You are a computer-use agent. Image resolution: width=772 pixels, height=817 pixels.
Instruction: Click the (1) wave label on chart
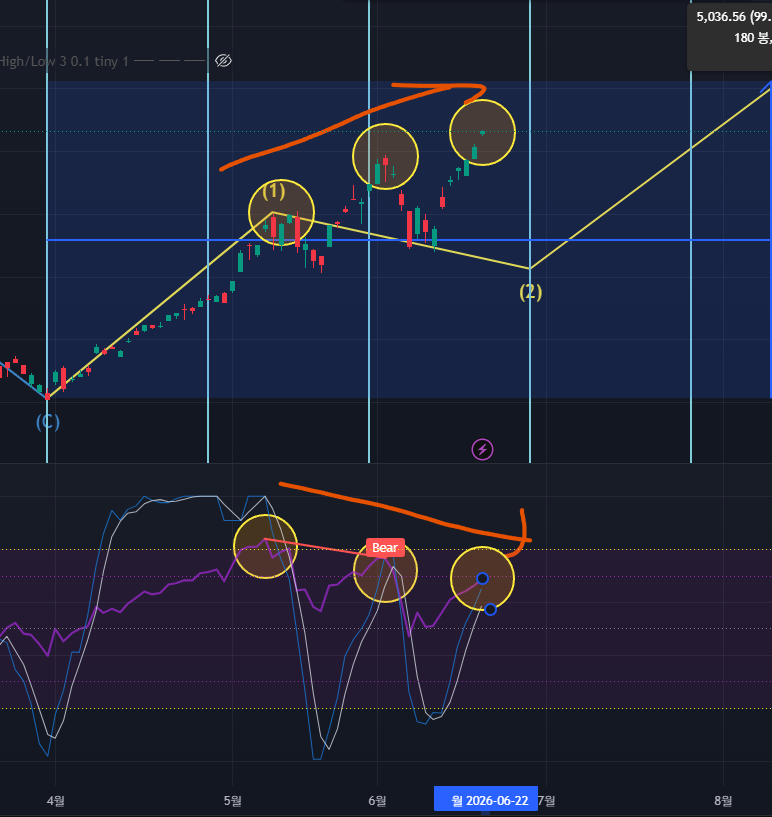[x=273, y=191]
